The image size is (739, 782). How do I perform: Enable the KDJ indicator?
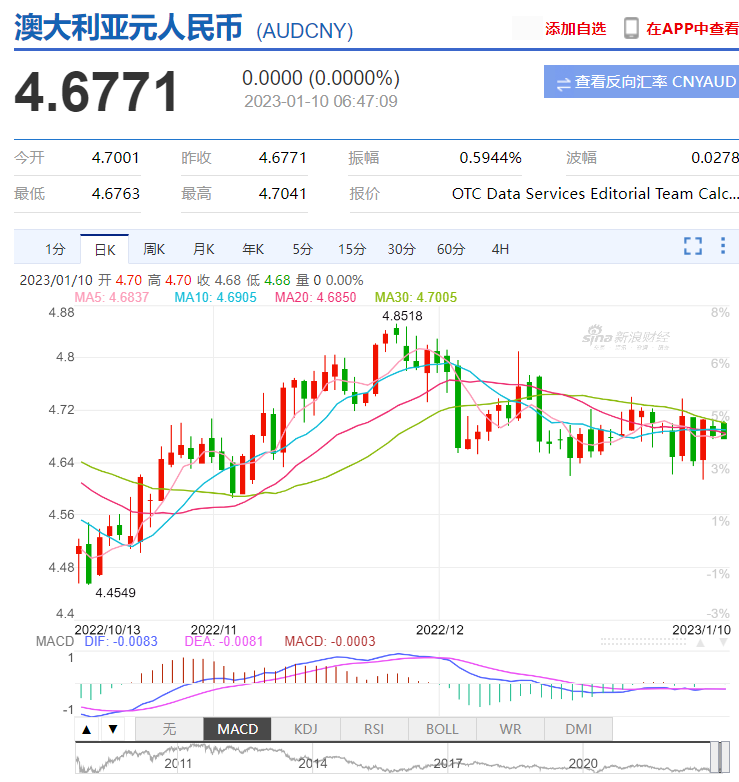(x=306, y=730)
